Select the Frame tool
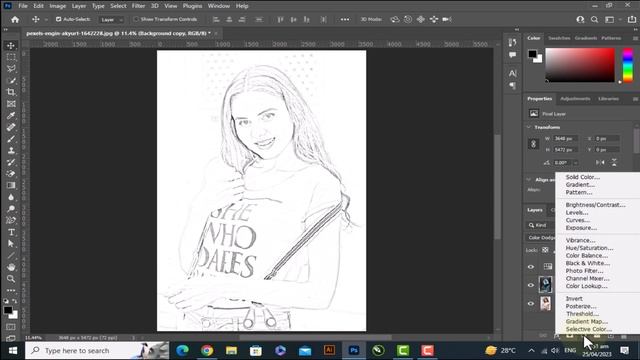This screenshot has width=640, height=360. 11,104
